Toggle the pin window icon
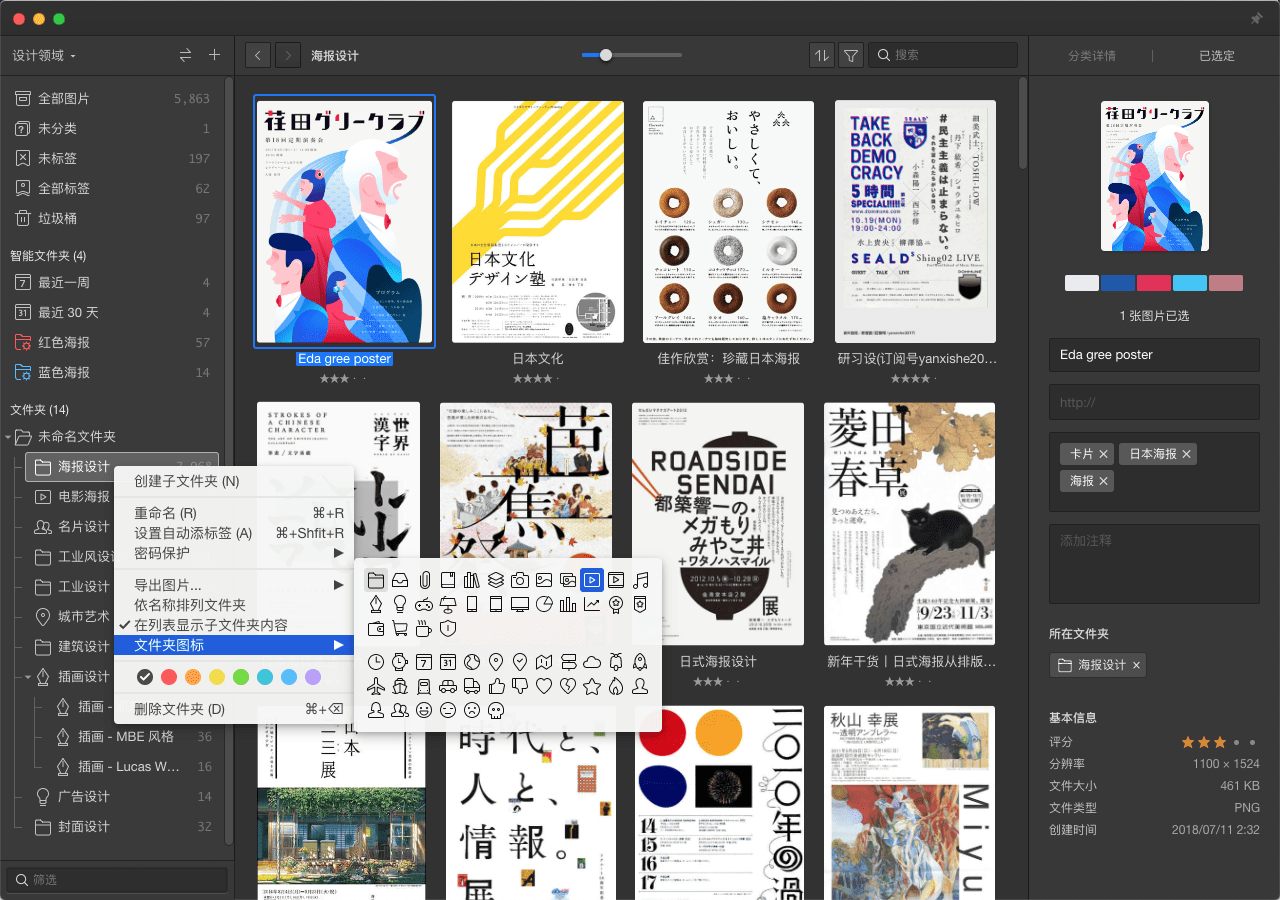This screenshot has height=900, width=1280. (1256, 18)
